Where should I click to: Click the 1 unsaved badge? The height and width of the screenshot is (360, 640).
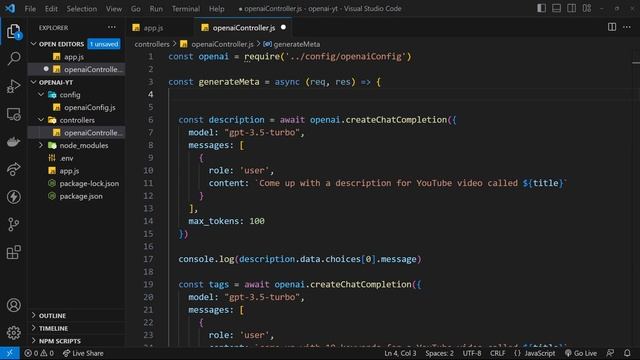104,44
